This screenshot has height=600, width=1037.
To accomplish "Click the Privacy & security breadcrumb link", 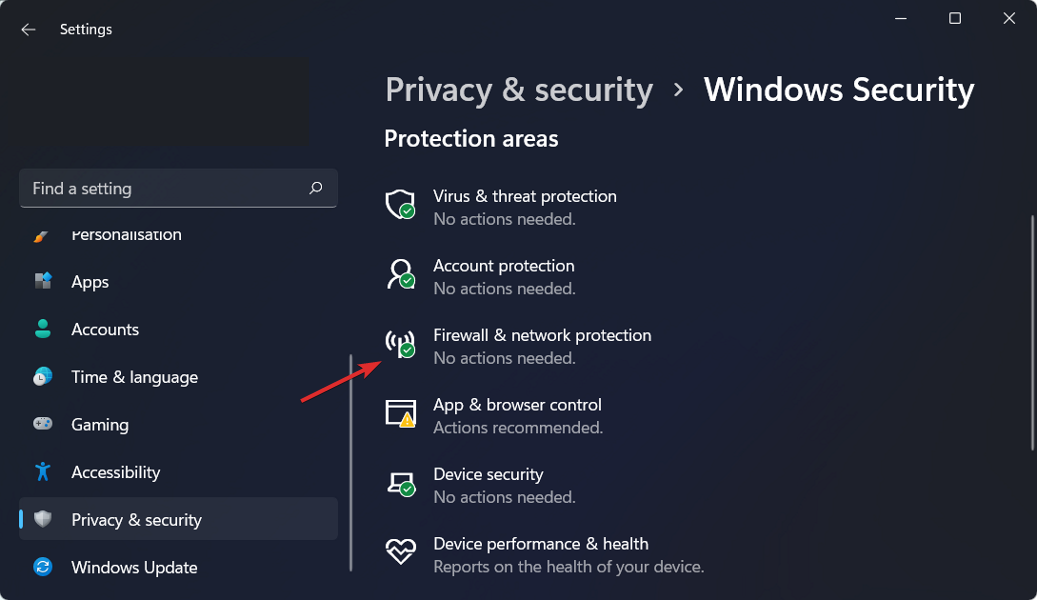I will 519,90.
